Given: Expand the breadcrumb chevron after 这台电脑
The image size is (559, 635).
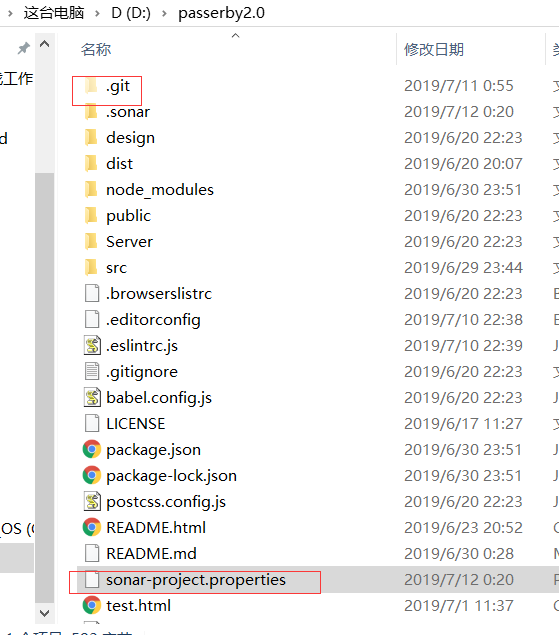Looking at the screenshot, I should pos(97,13).
